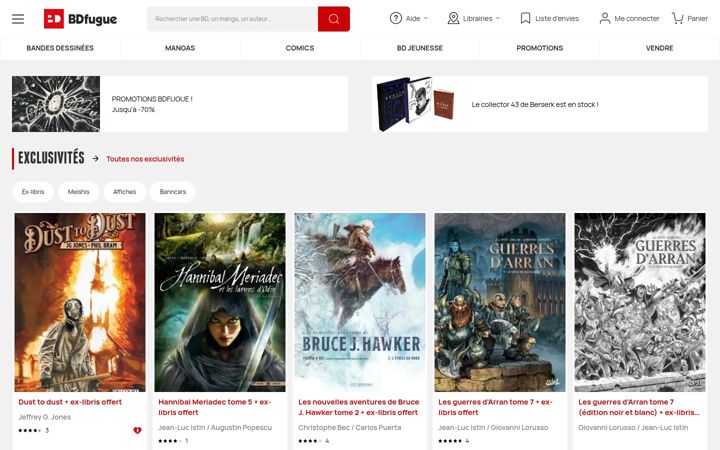Select the Affiches filter chip
Viewport: 720px width, 450px height.
[x=124, y=192]
